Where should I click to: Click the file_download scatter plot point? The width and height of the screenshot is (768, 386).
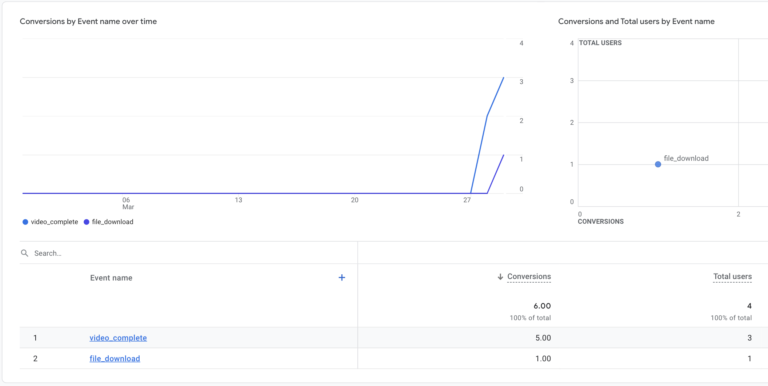[658, 164]
